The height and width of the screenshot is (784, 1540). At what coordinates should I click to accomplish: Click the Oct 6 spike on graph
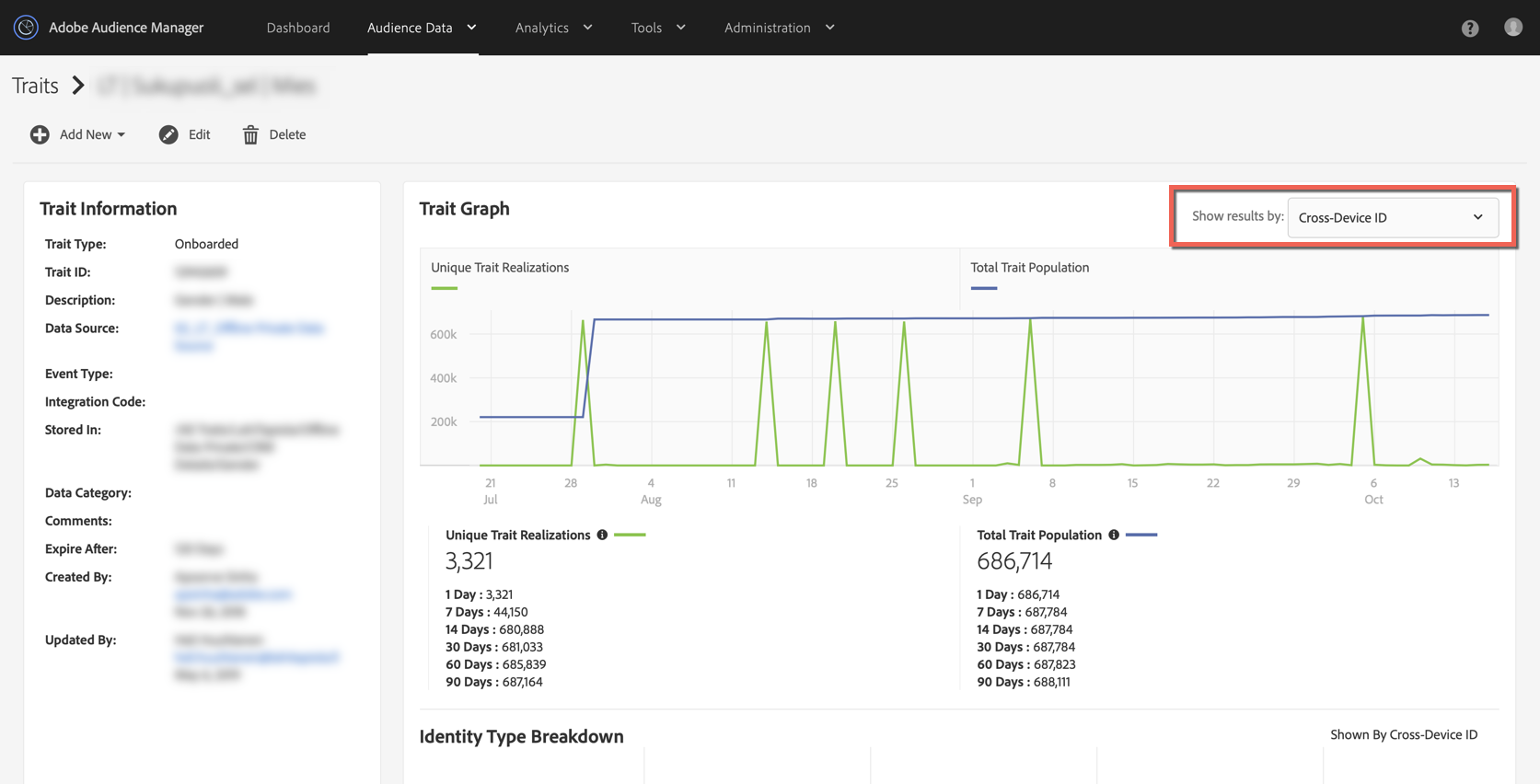[x=1363, y=319]
